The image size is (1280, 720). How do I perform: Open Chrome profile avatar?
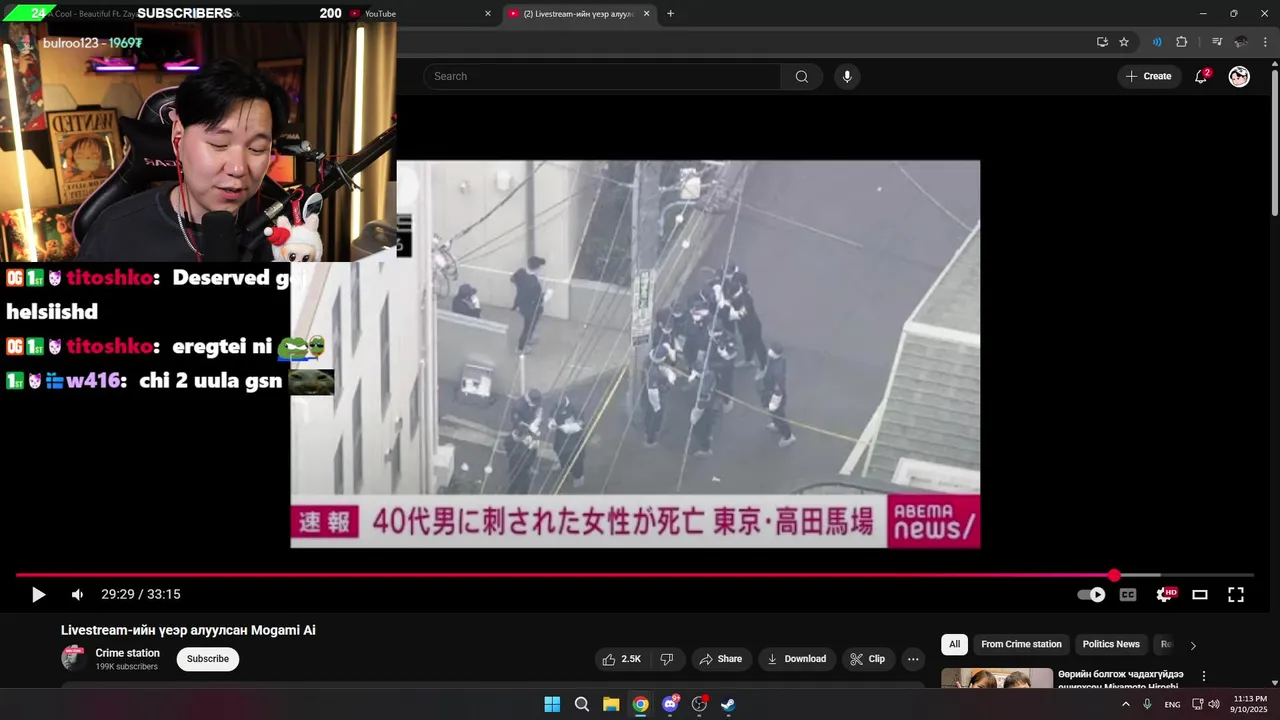click(x=1241, y=42)
